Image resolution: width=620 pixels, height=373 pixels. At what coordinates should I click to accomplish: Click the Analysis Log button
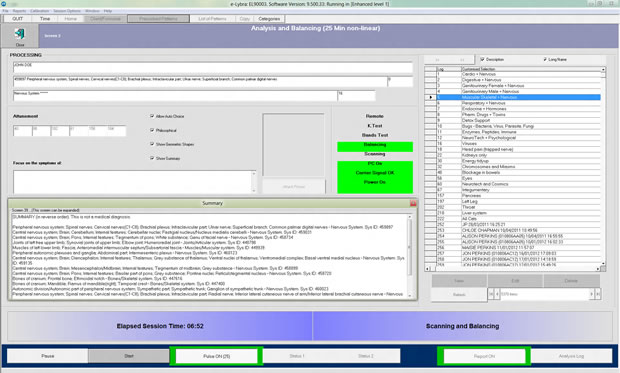571,356
